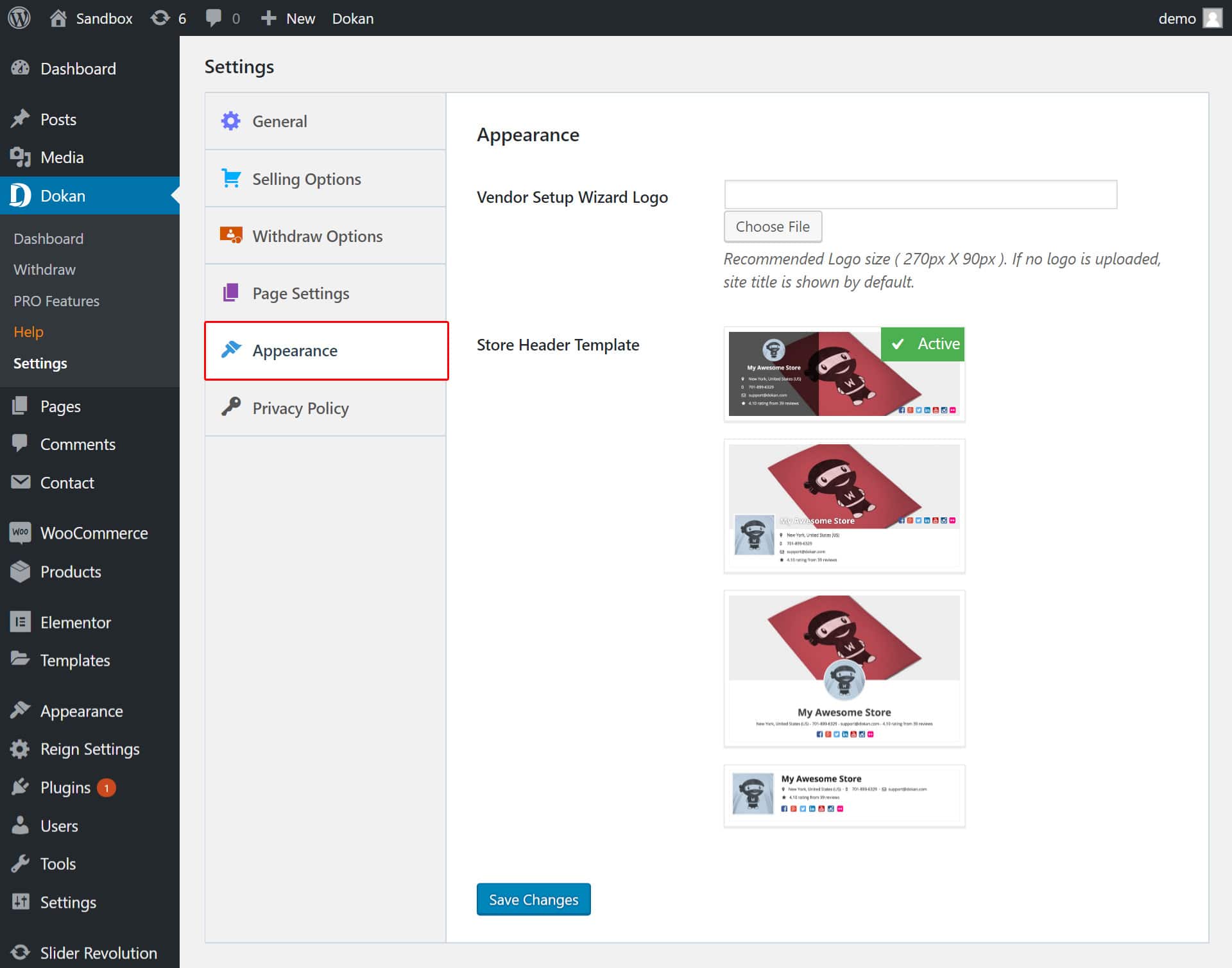Switch to the Selling Options tab
The height and width of the screenshot is (968, 1232).
pyautogui.click(x=325, y=178)
